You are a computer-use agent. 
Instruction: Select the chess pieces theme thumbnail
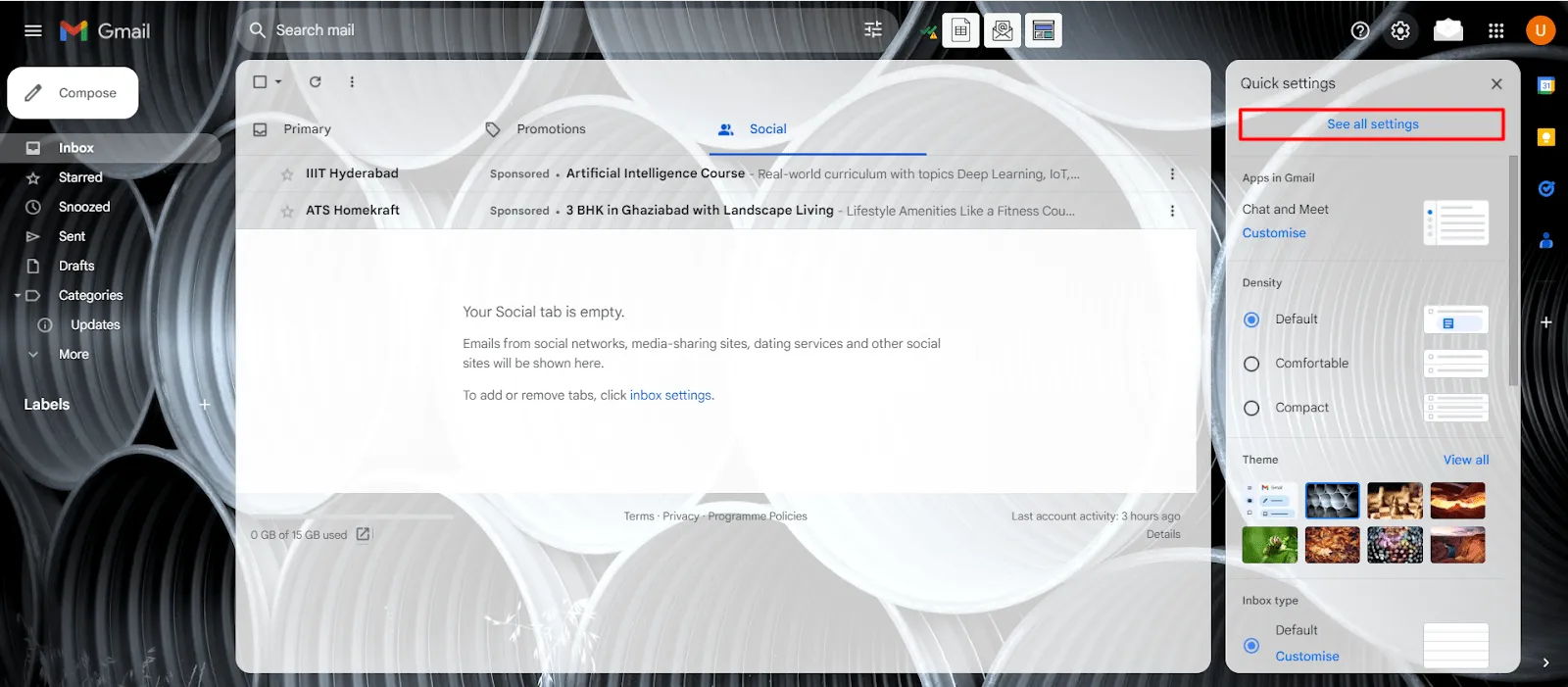click(x=1395, y=501)
